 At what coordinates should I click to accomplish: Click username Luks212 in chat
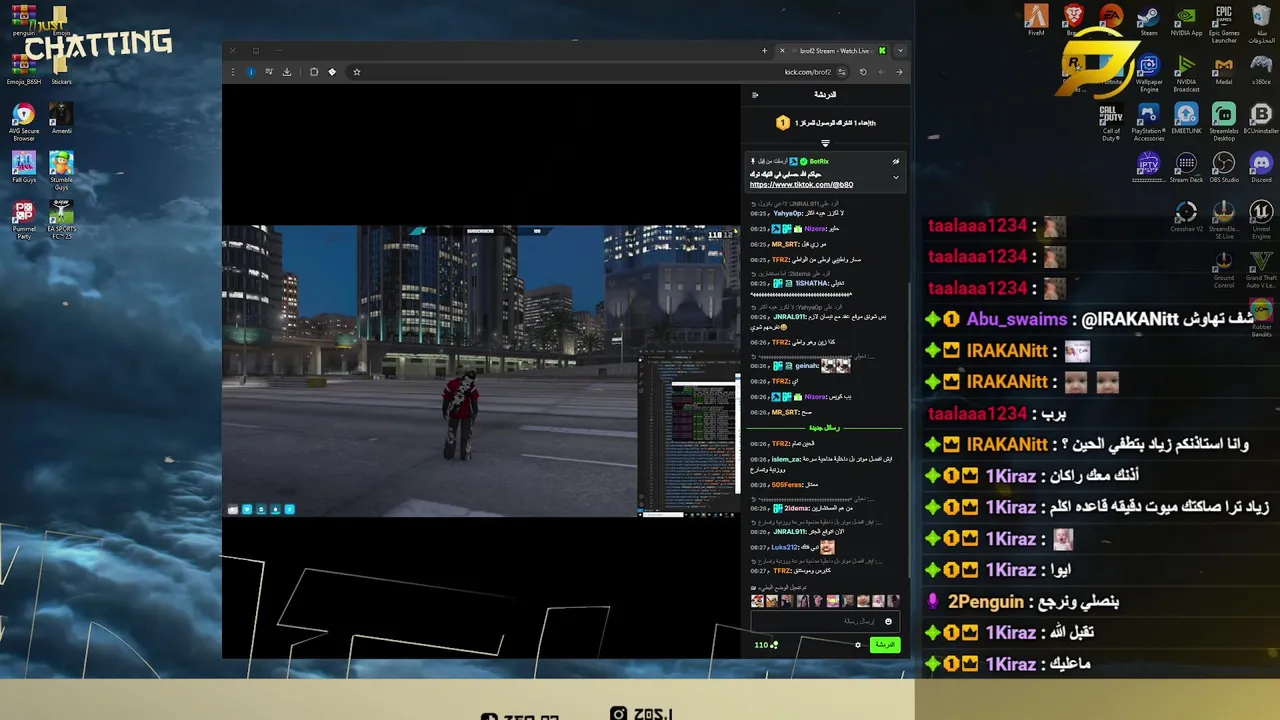(785, 548)
